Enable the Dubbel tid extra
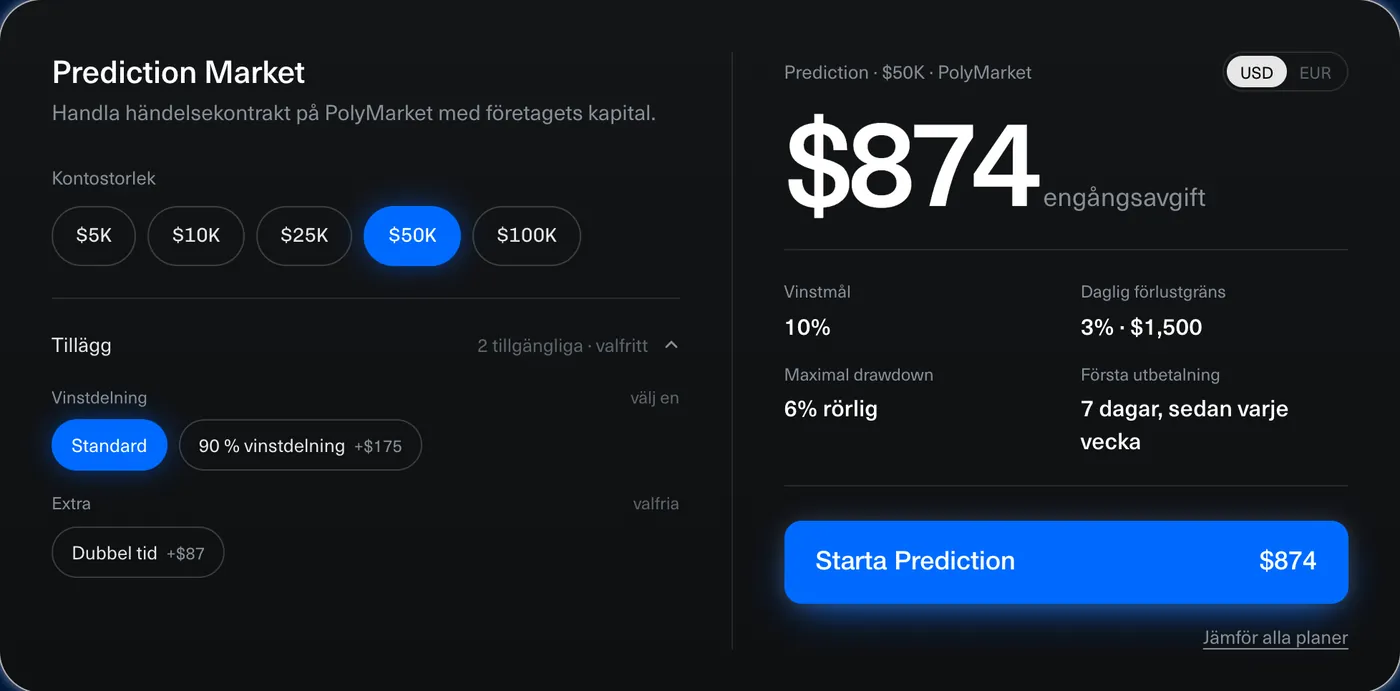 (x=138, y=553)
